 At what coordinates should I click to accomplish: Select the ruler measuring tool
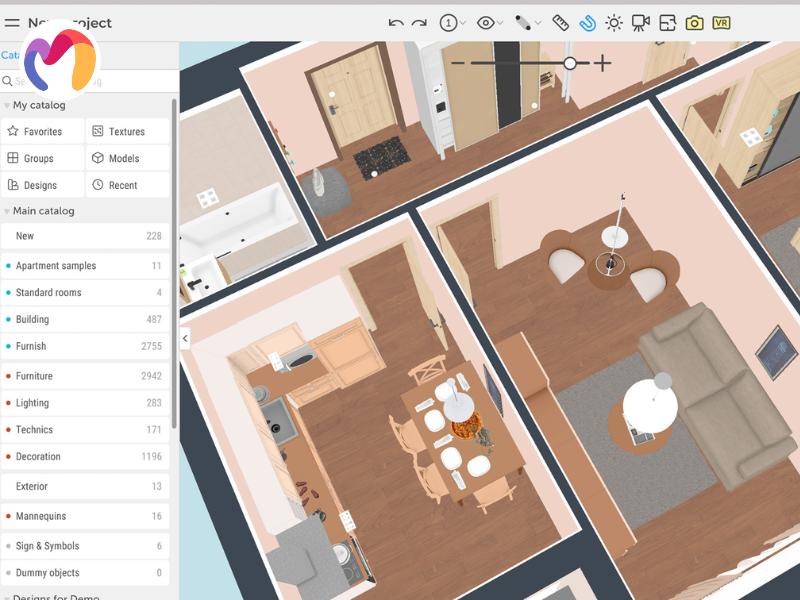[561, 22]
